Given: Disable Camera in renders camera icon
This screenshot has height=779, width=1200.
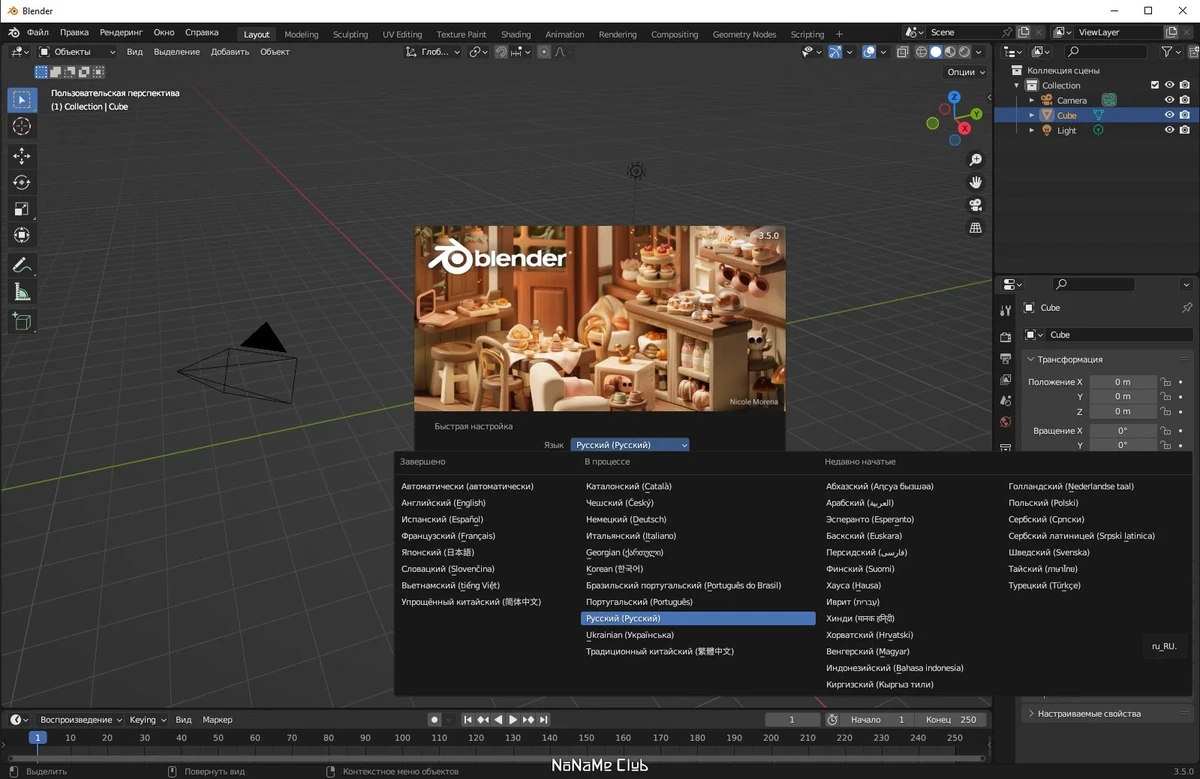Looking at the screenshot, I should 1184,100.
